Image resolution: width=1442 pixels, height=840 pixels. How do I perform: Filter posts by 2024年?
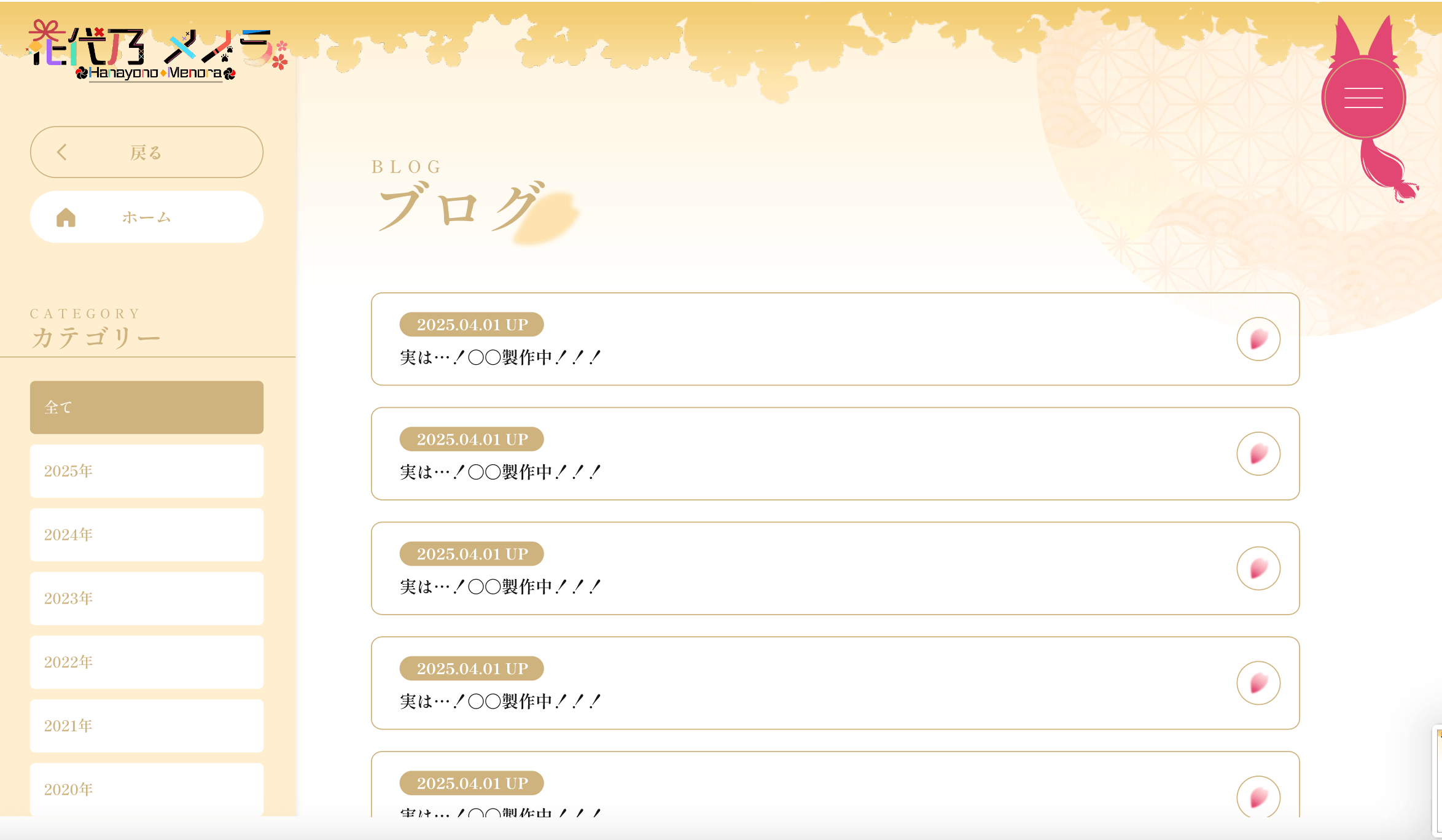(146, 535)
